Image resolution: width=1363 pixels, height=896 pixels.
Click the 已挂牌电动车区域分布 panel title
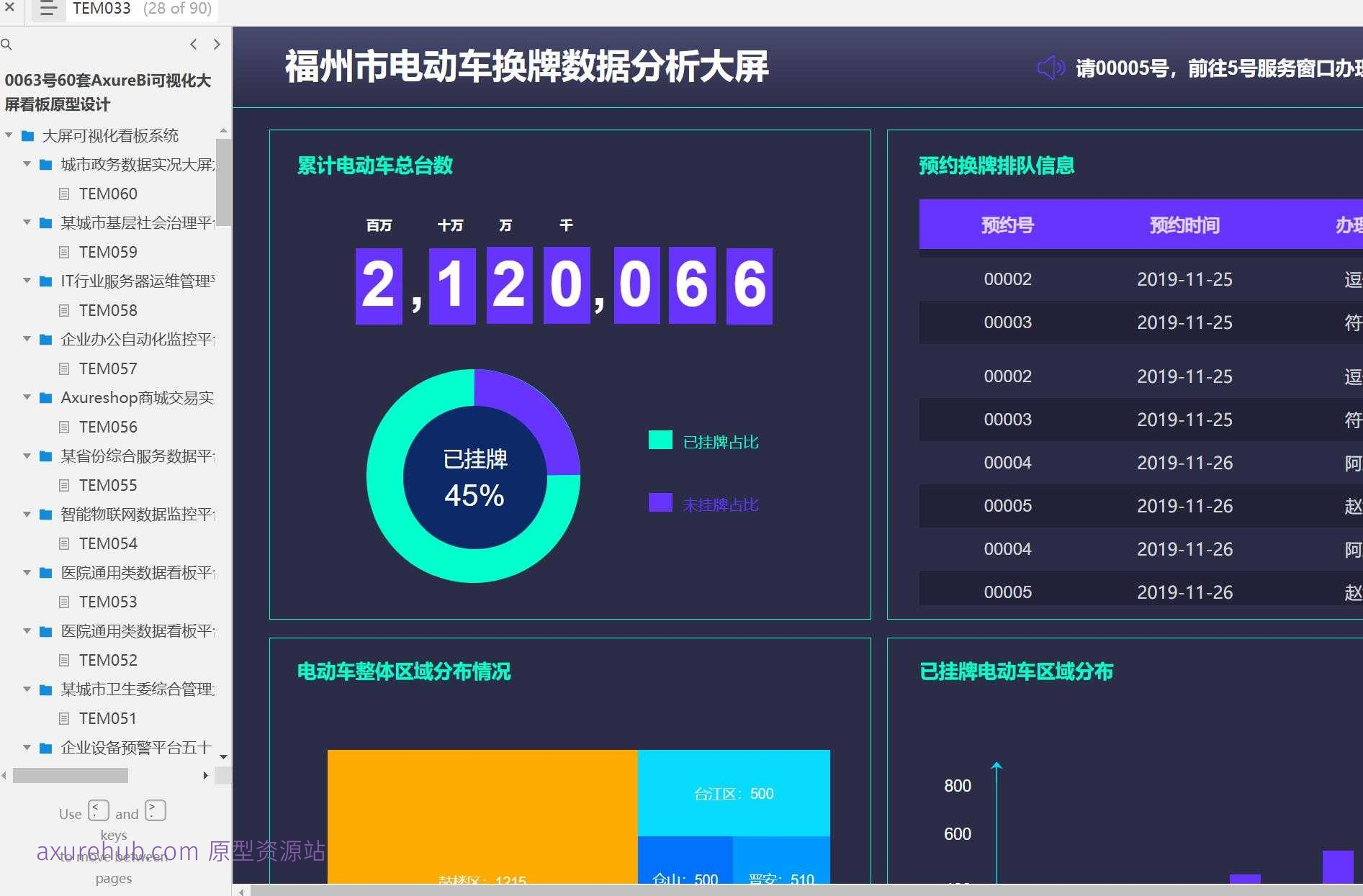pos(1016,671)
